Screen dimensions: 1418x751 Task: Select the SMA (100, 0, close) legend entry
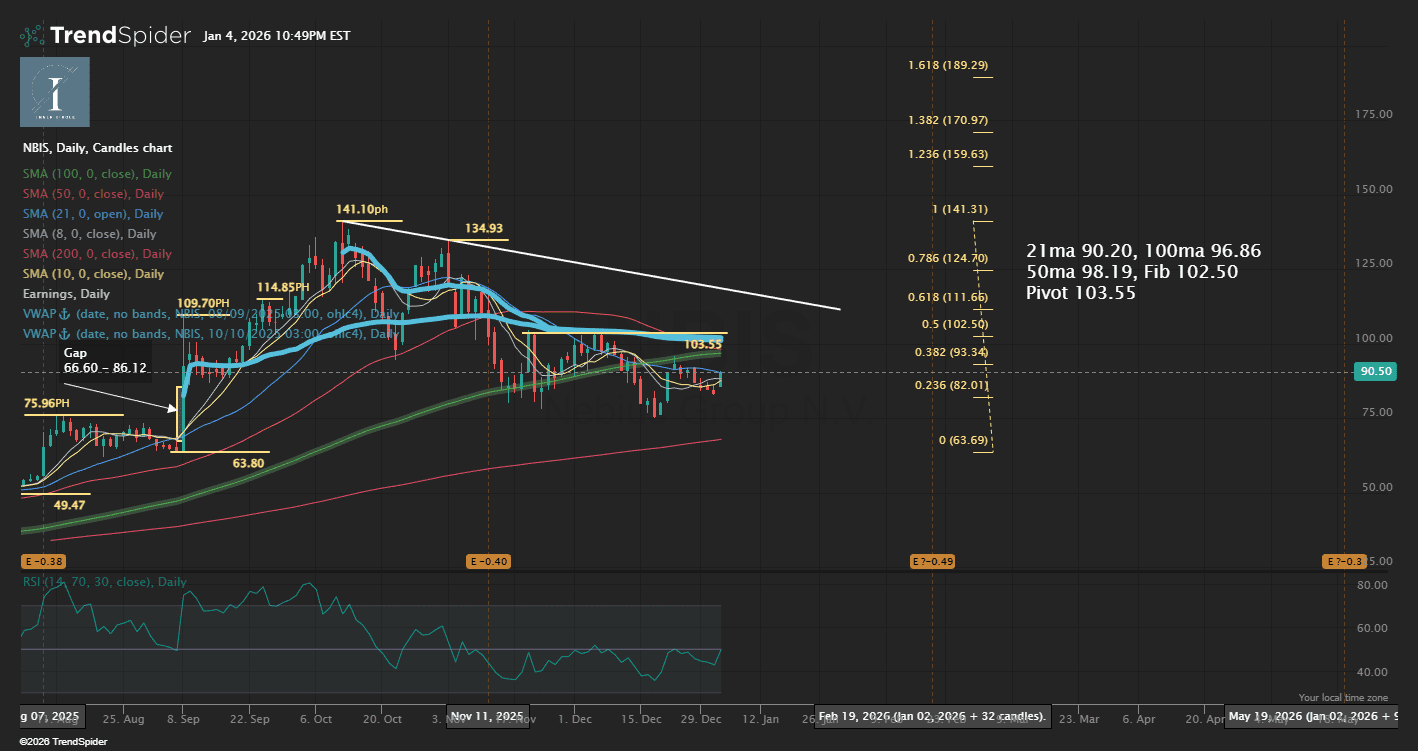[x=97, y=174]
